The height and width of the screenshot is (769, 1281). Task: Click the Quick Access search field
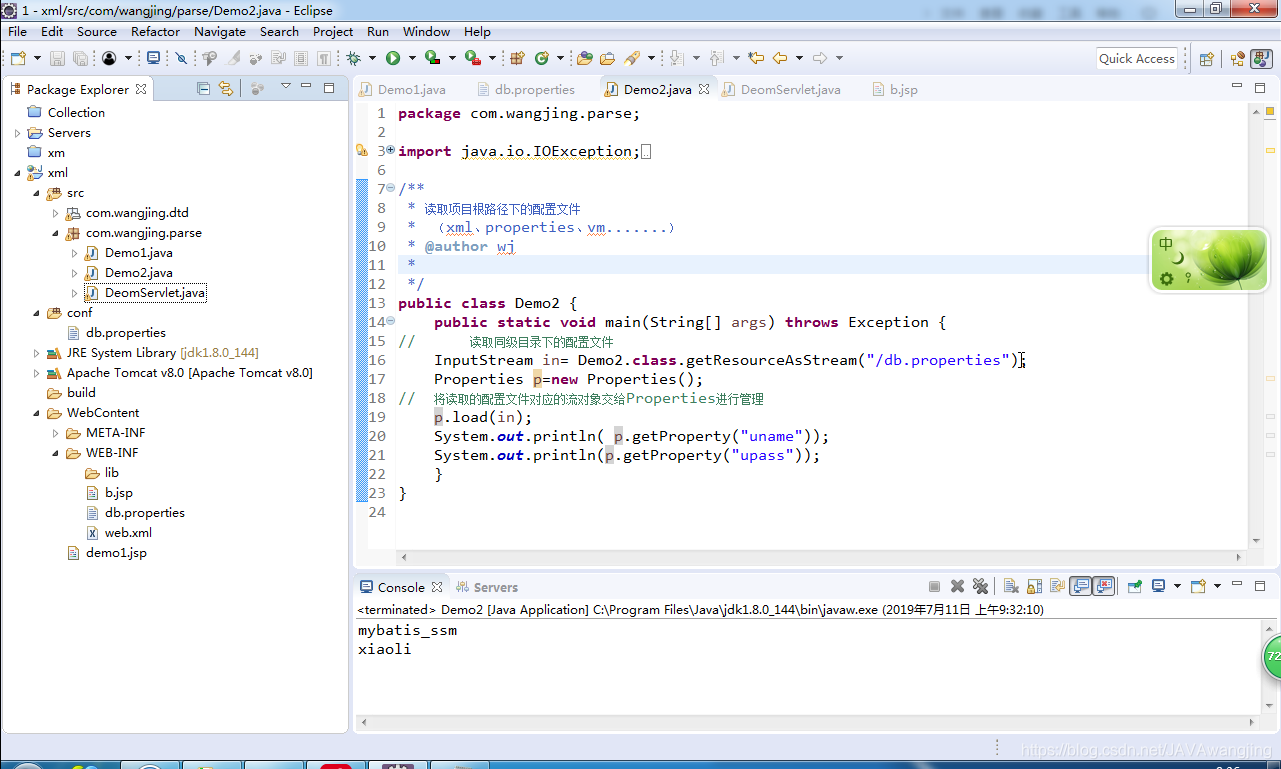(1137, 59)
